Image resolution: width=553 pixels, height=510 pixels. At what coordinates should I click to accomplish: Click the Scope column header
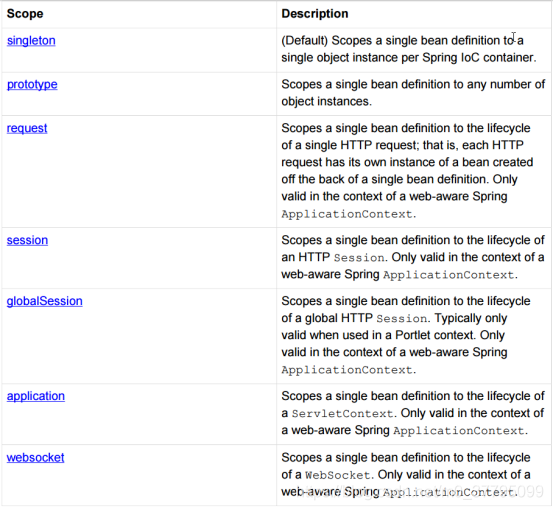25,14
